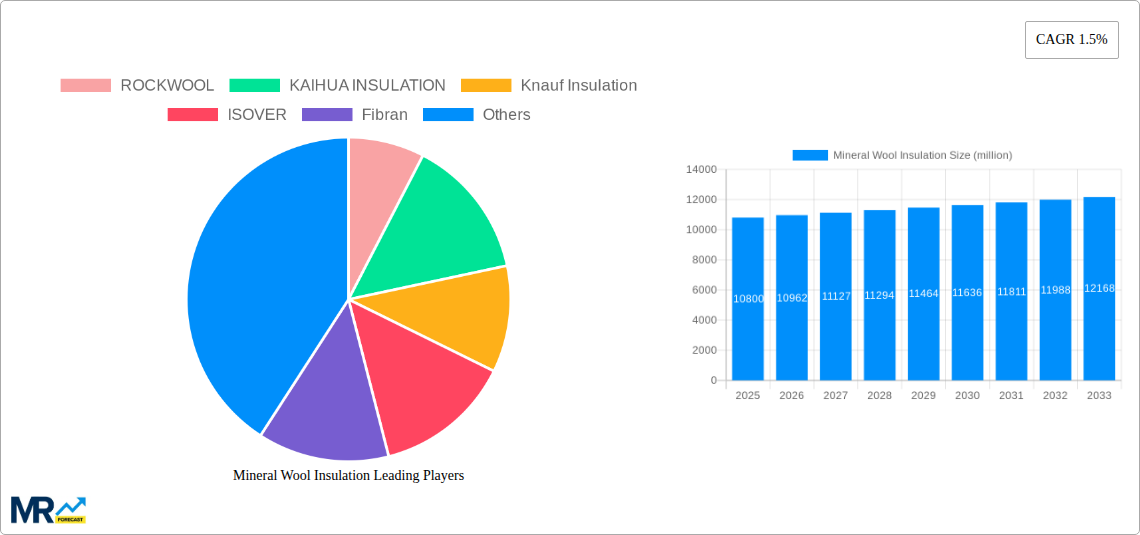Toggle the Others legend label
The image size is (1140, 535).
coord(507,114)
